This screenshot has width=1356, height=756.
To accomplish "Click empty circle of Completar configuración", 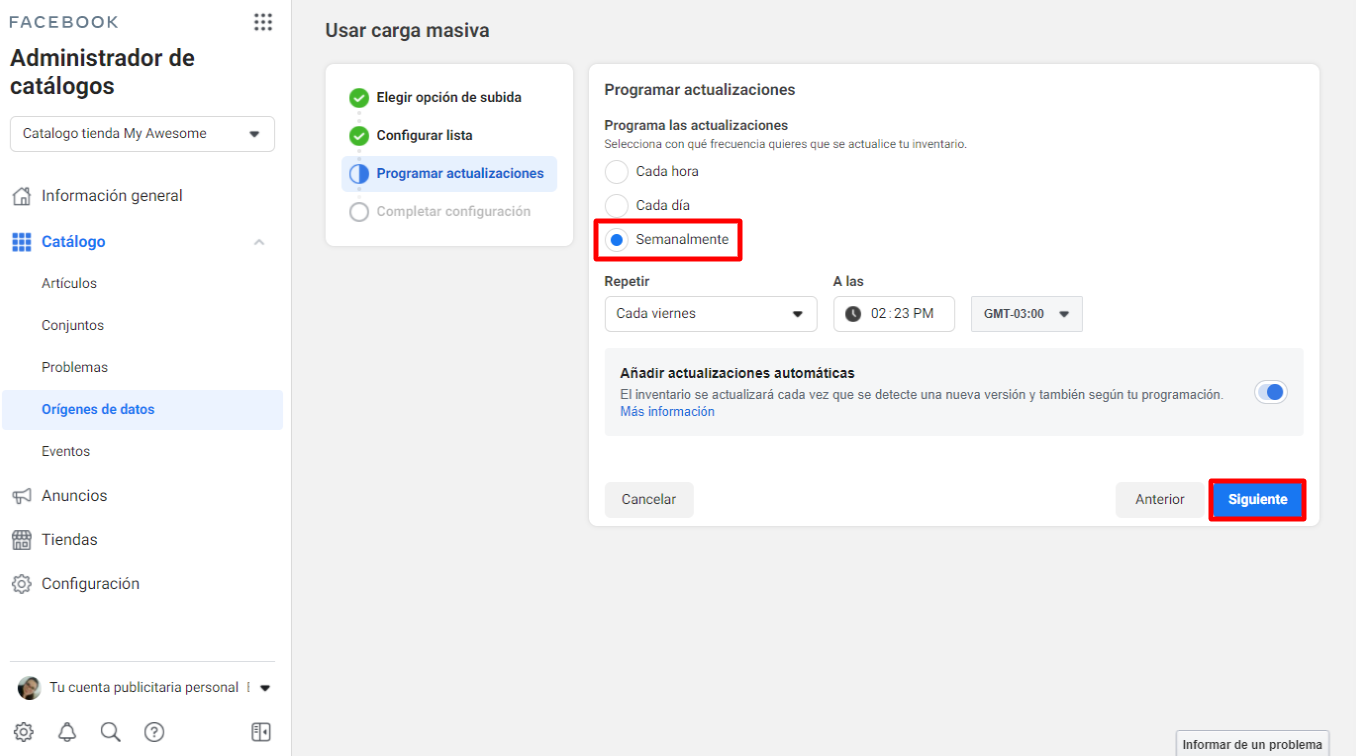I will pos(359,212).
